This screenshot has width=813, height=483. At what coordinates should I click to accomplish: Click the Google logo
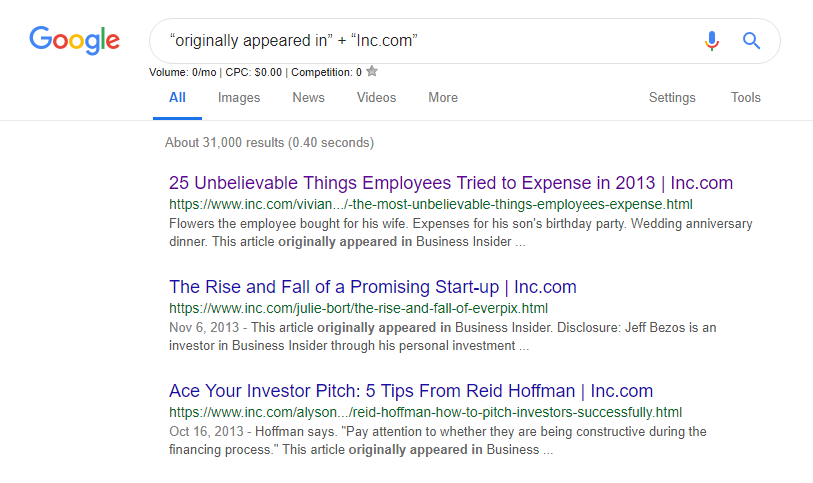74,40
